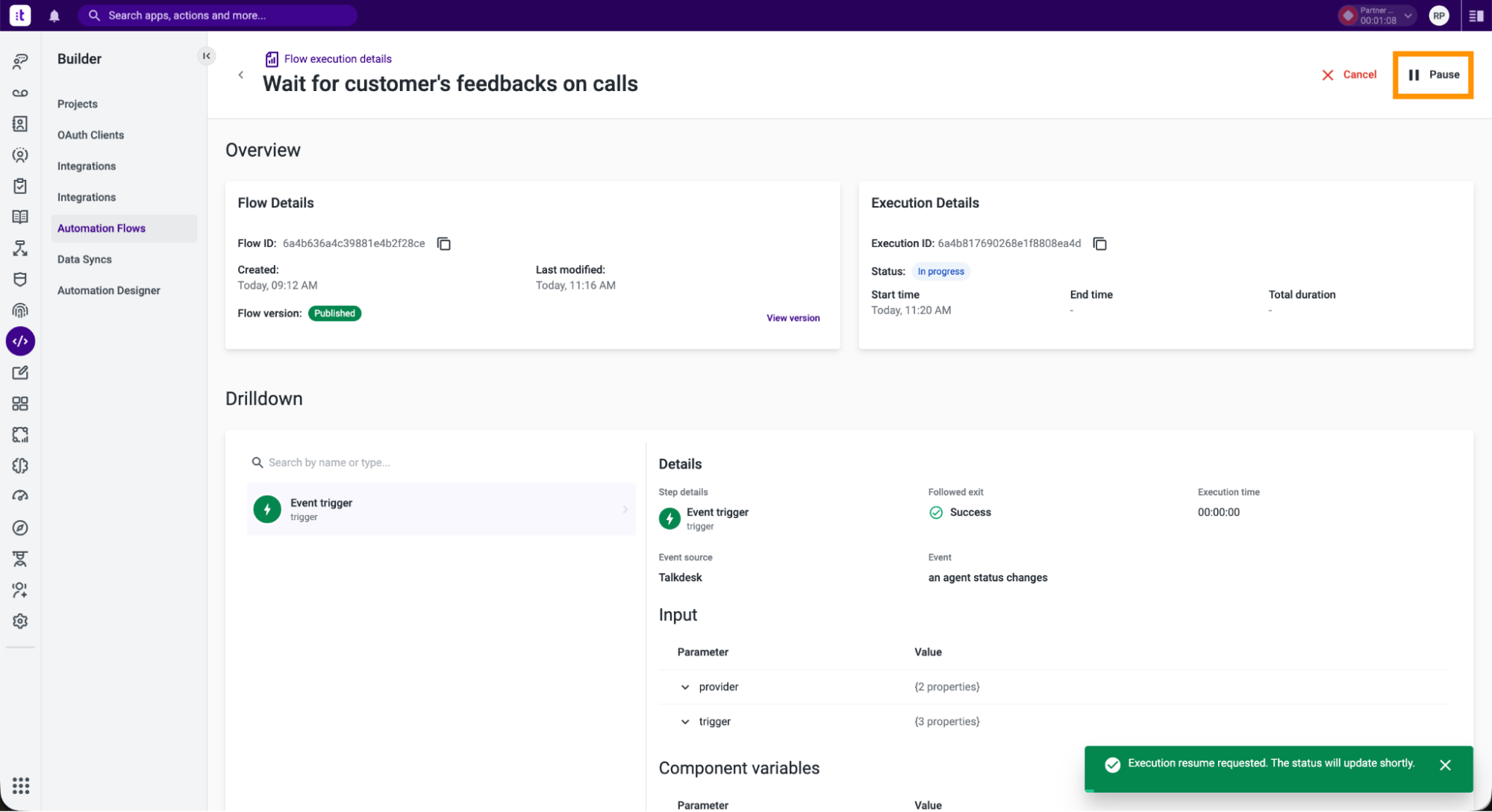Click the {3 properties} value for trigger
The width and height of the screenshot is (1492, 812).
point(946,721)
